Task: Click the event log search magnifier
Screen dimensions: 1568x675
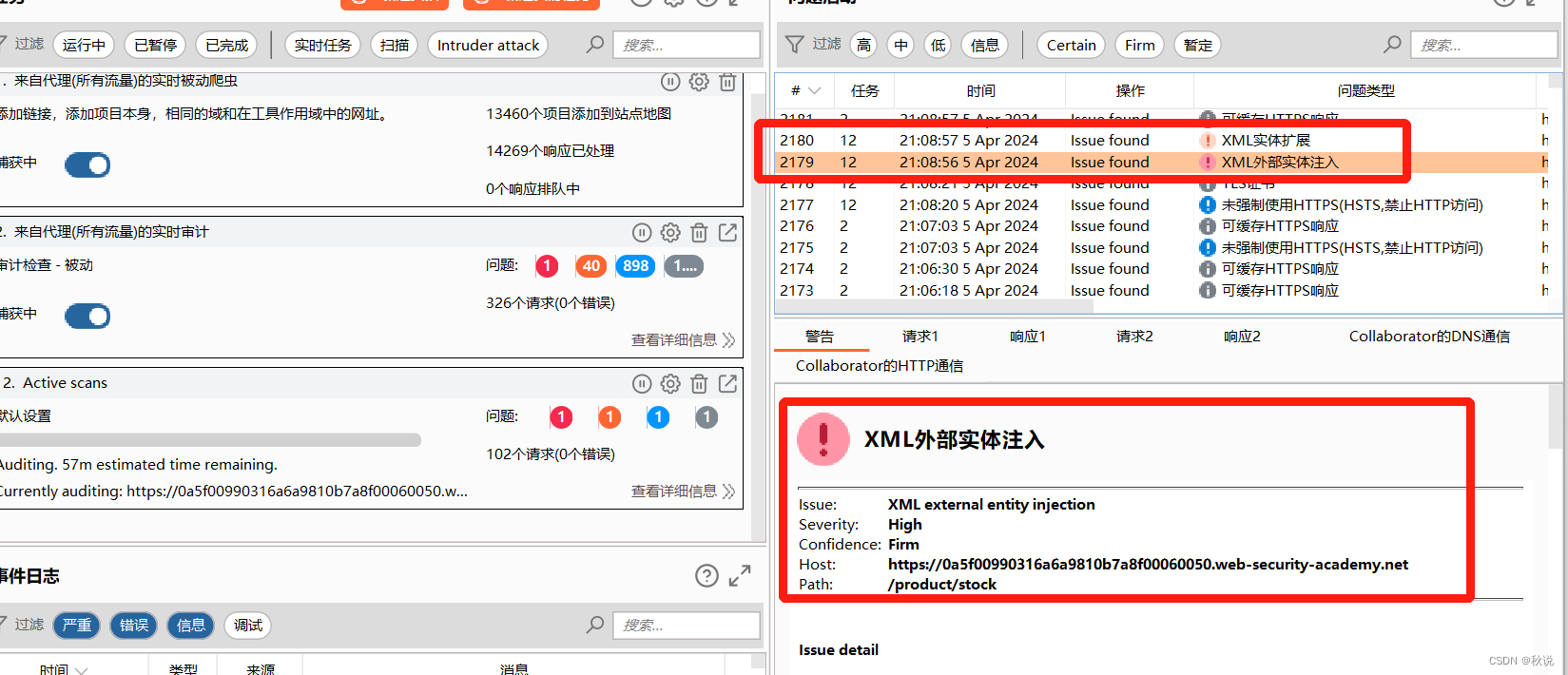Action: coord(595,625)
